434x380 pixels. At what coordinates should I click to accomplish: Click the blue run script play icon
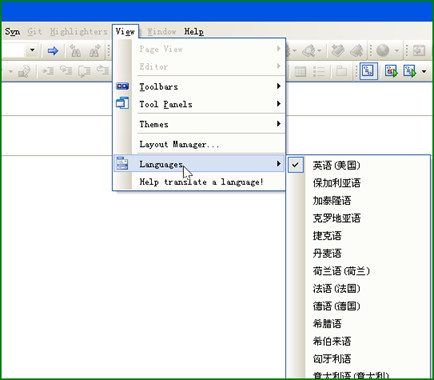[409, 71]
